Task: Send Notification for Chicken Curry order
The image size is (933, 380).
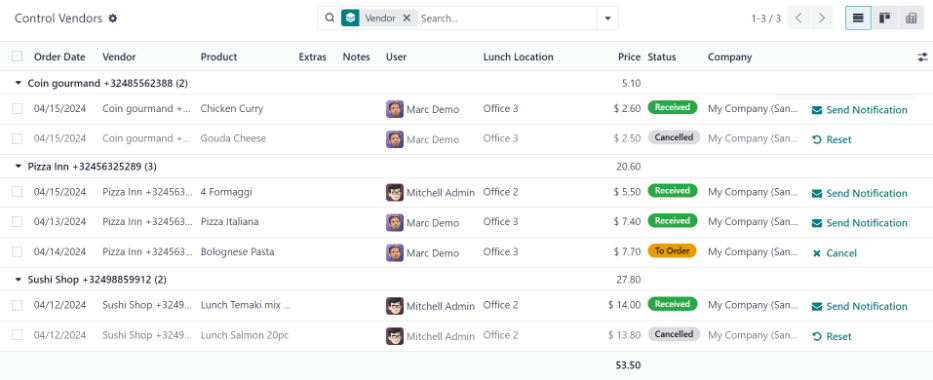Action: point(860,110)
